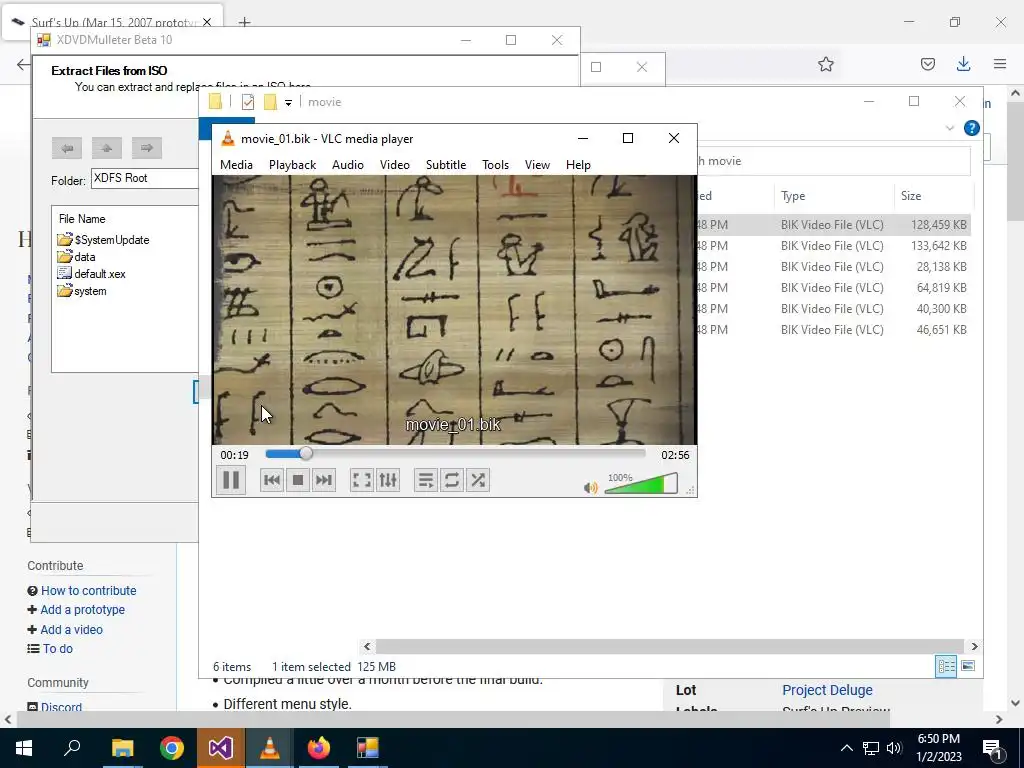
Task: Open File Explorer from the taskbar
Action: [122, 748]
